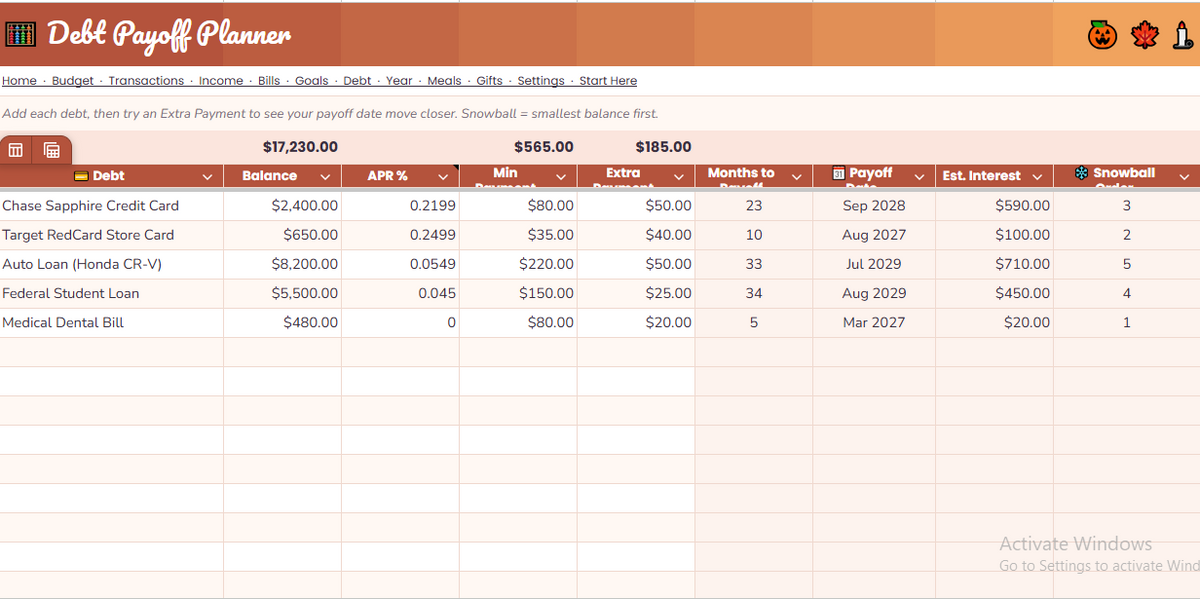1200x599 pixels.
Task: Open the Transactions navigation link
Action: (x=146, y=81)
